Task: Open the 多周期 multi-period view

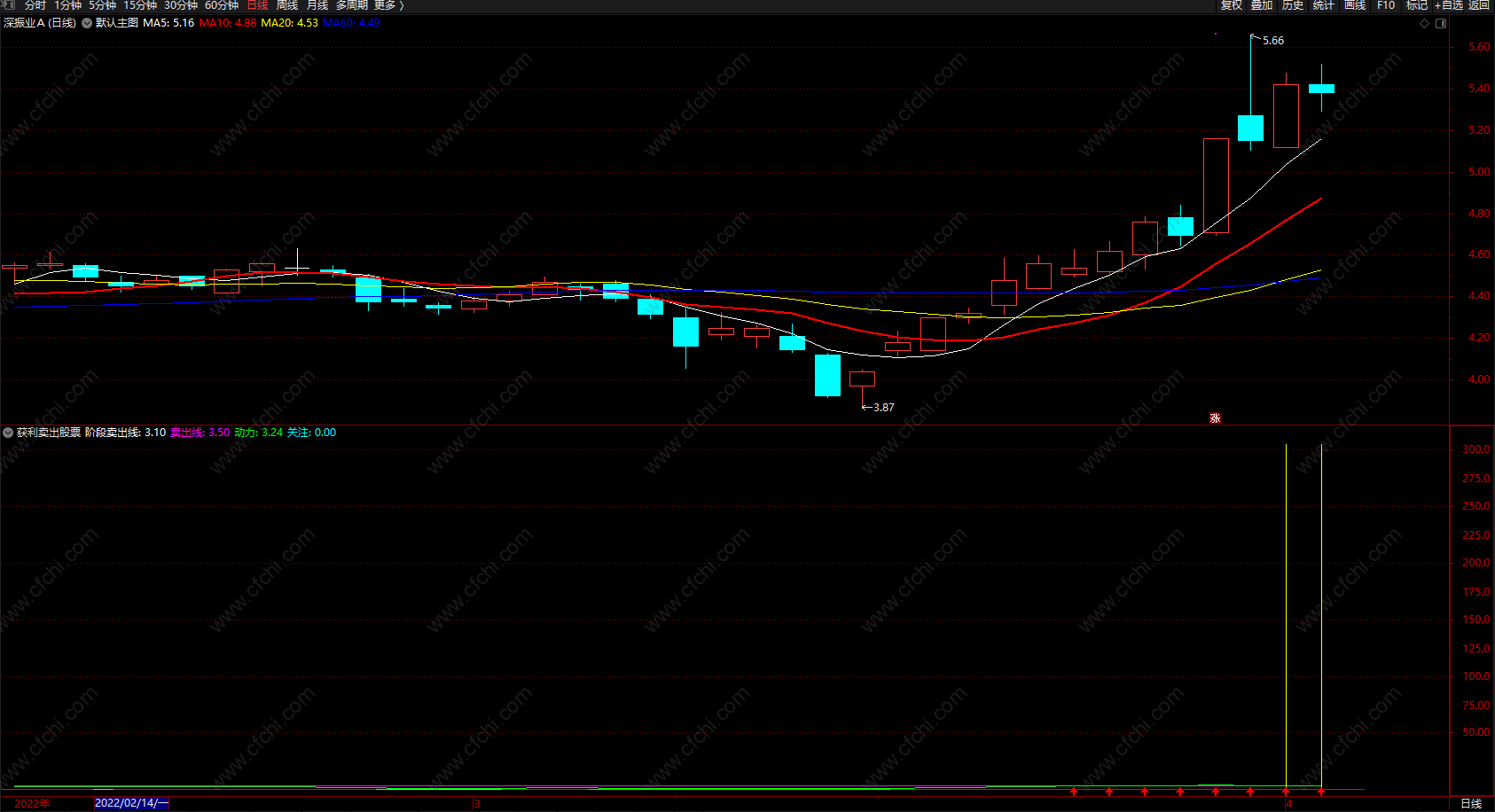Action: tap(351, 5)
